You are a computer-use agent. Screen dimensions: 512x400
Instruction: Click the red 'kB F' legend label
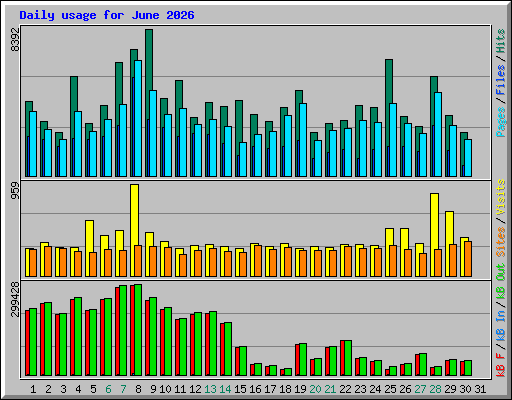point(501,365)
